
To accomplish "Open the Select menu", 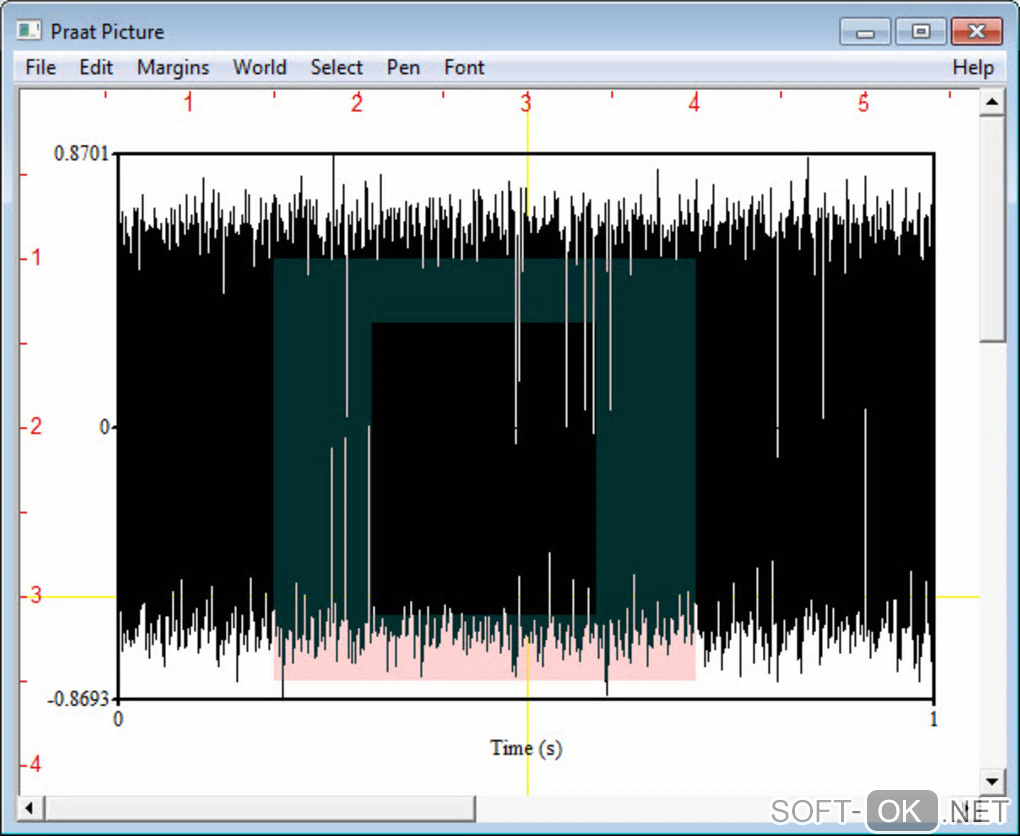I will 336,68.
